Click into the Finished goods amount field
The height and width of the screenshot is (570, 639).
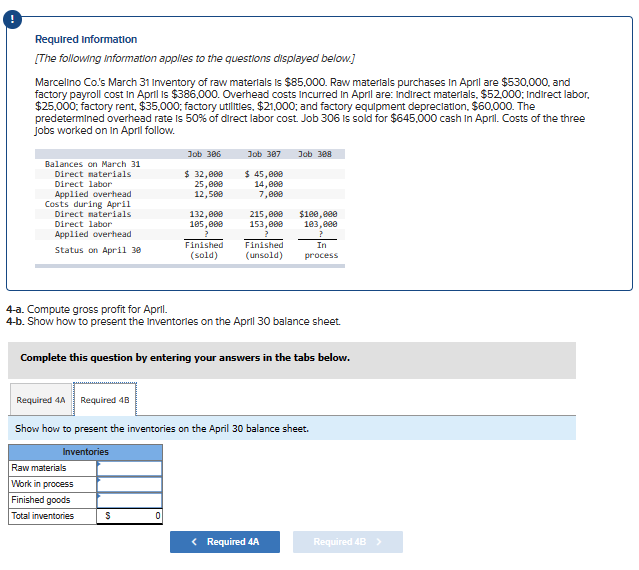[129, 500]
